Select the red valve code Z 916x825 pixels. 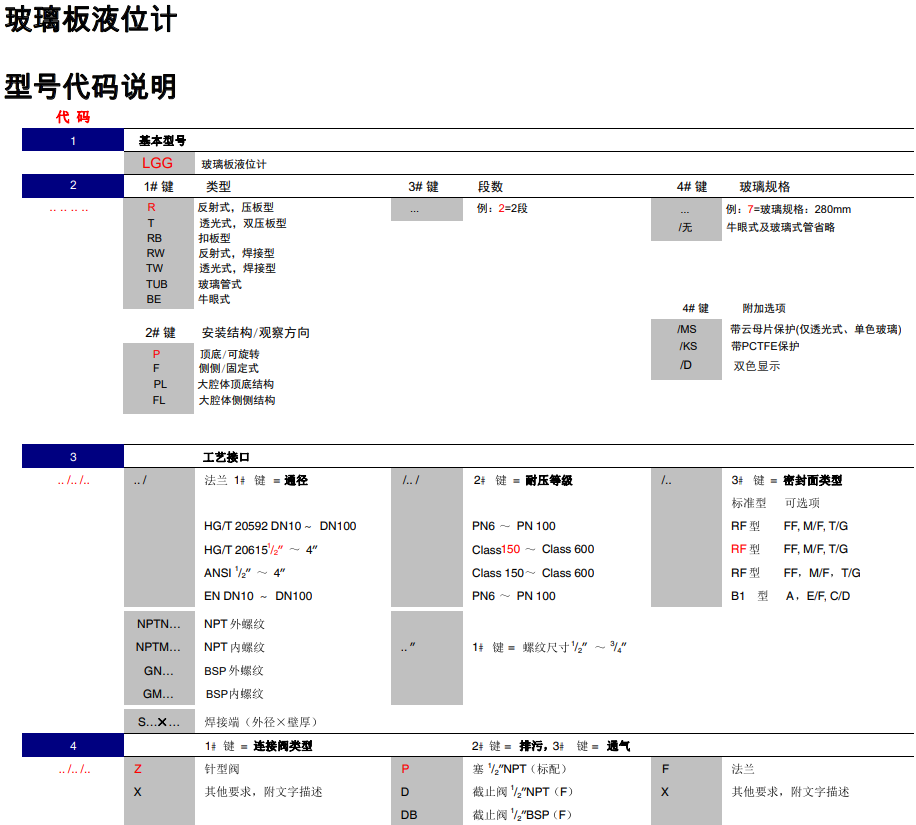(138, 769)
